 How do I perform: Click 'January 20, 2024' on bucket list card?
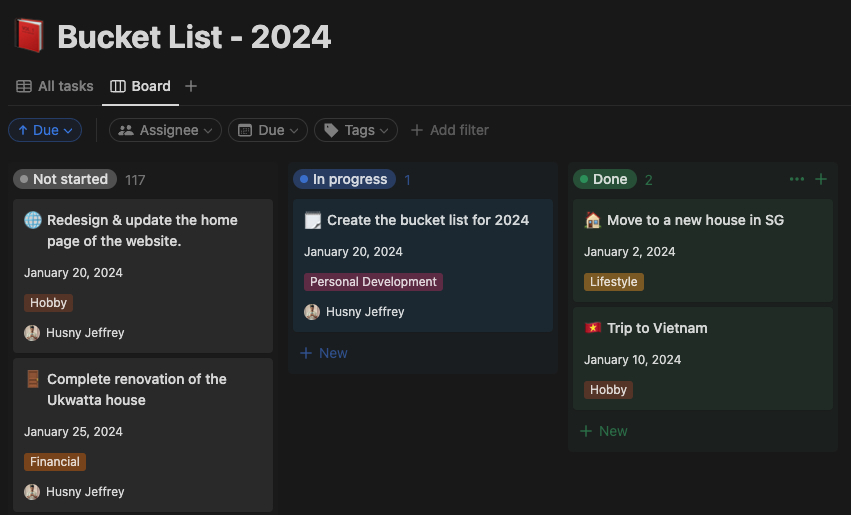coord(353,252)
